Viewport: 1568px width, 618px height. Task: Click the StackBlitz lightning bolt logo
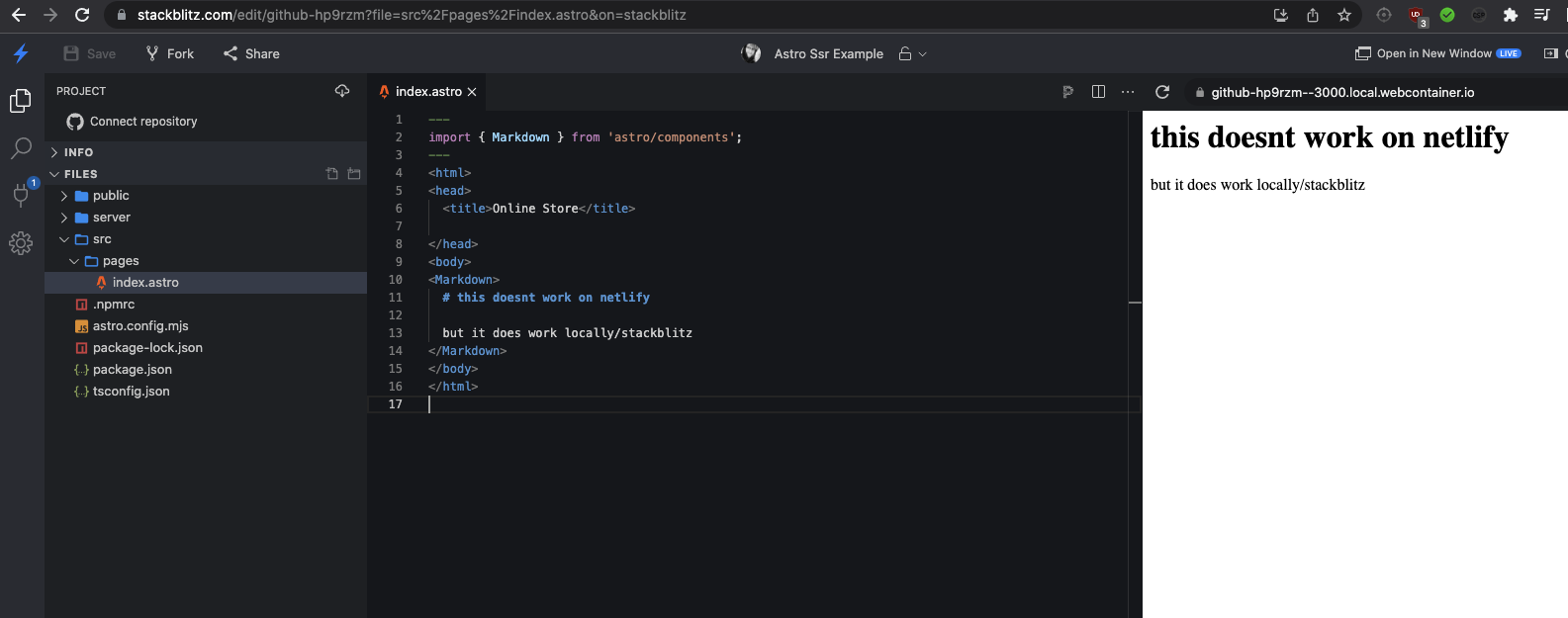point(21,53)
